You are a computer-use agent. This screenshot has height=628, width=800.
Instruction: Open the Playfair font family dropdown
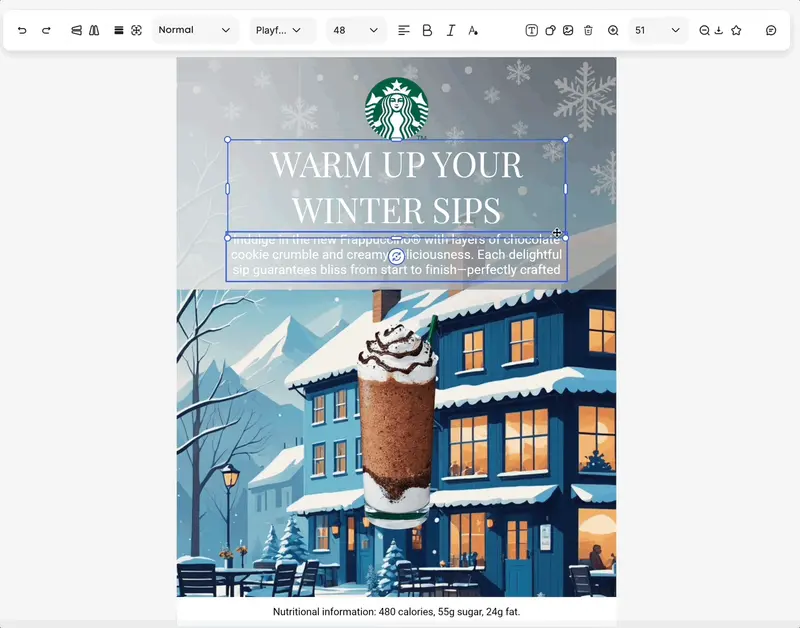282,30
